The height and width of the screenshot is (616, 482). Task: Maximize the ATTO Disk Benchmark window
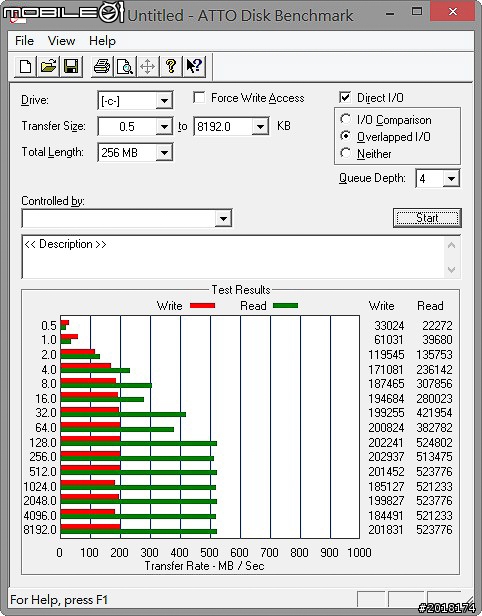(x=417, y=12)
